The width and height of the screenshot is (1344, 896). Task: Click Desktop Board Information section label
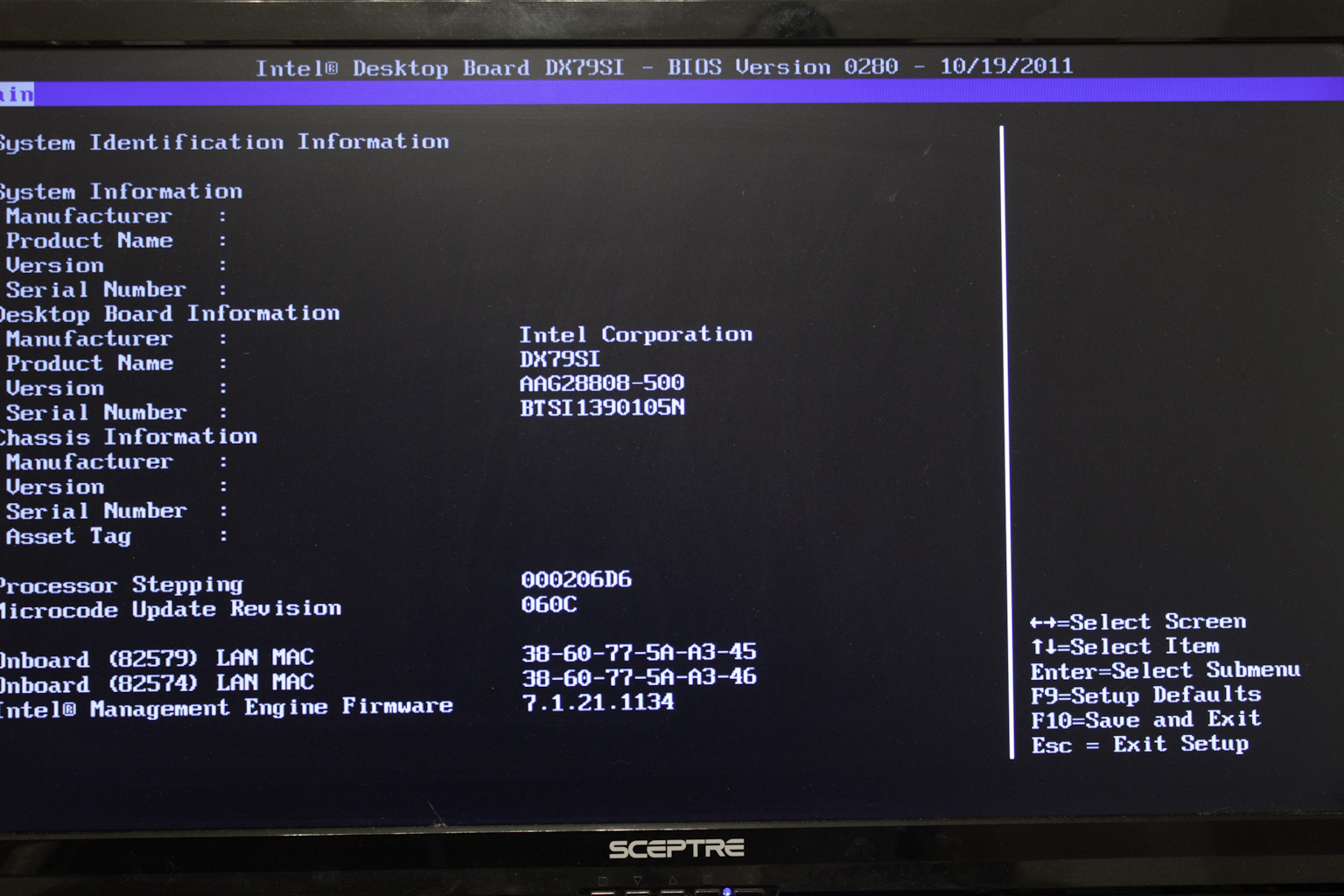pos(170,313)
